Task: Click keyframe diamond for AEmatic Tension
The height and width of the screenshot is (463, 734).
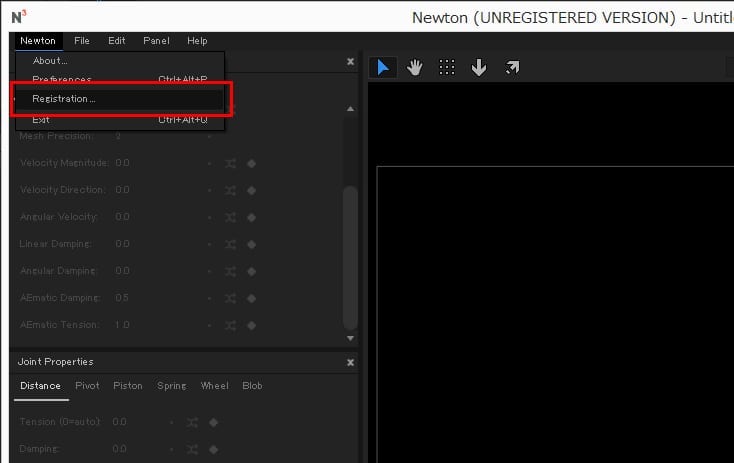Action: (251, 325)
